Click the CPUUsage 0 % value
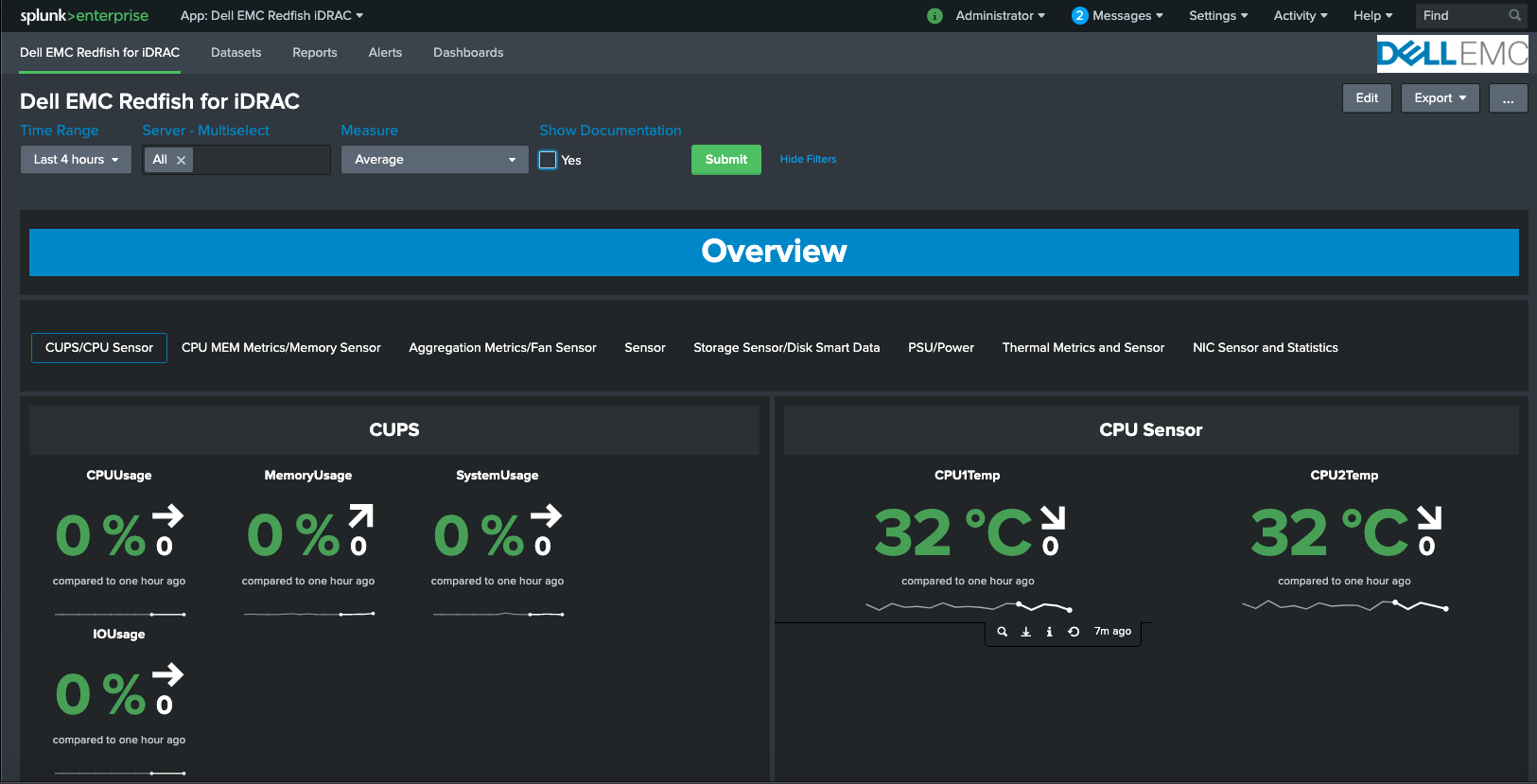Image resolution: width=1537 pixels, height=784 pixels. pyautogui.click(x=100, y=535)
